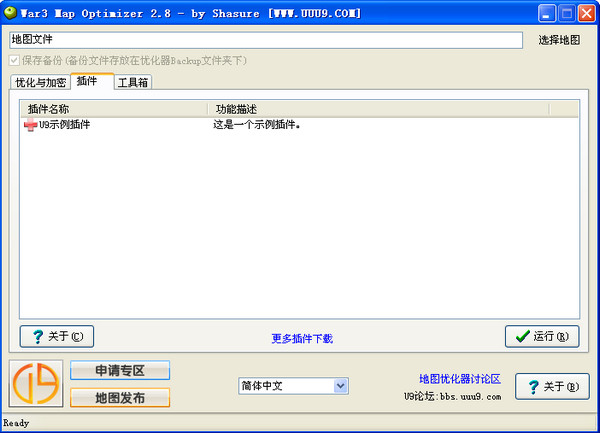This screenshot has width=600, height=433.
Task: Switch to the 工具箱 tab
Action: tap(133, 82)
